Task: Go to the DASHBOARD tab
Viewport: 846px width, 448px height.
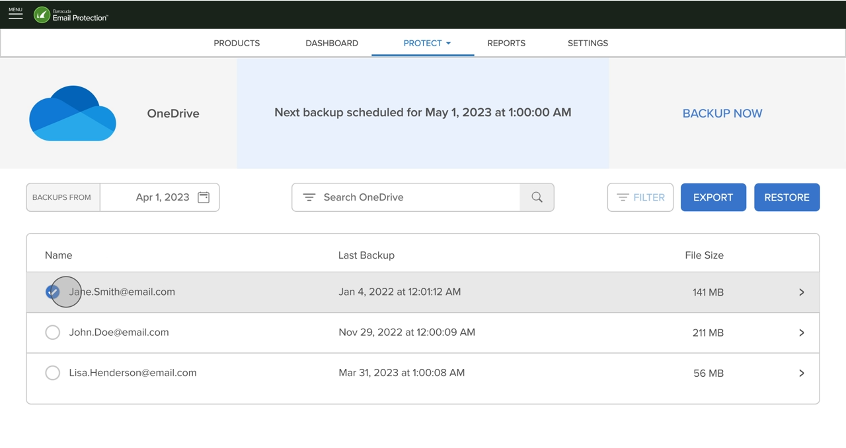Action: (x=331, y=43)
